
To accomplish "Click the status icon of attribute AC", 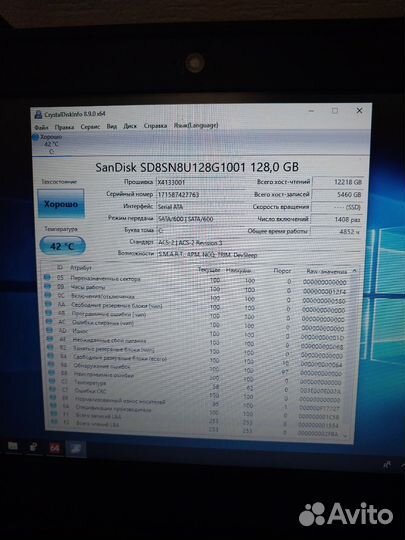I will (49, 322).
